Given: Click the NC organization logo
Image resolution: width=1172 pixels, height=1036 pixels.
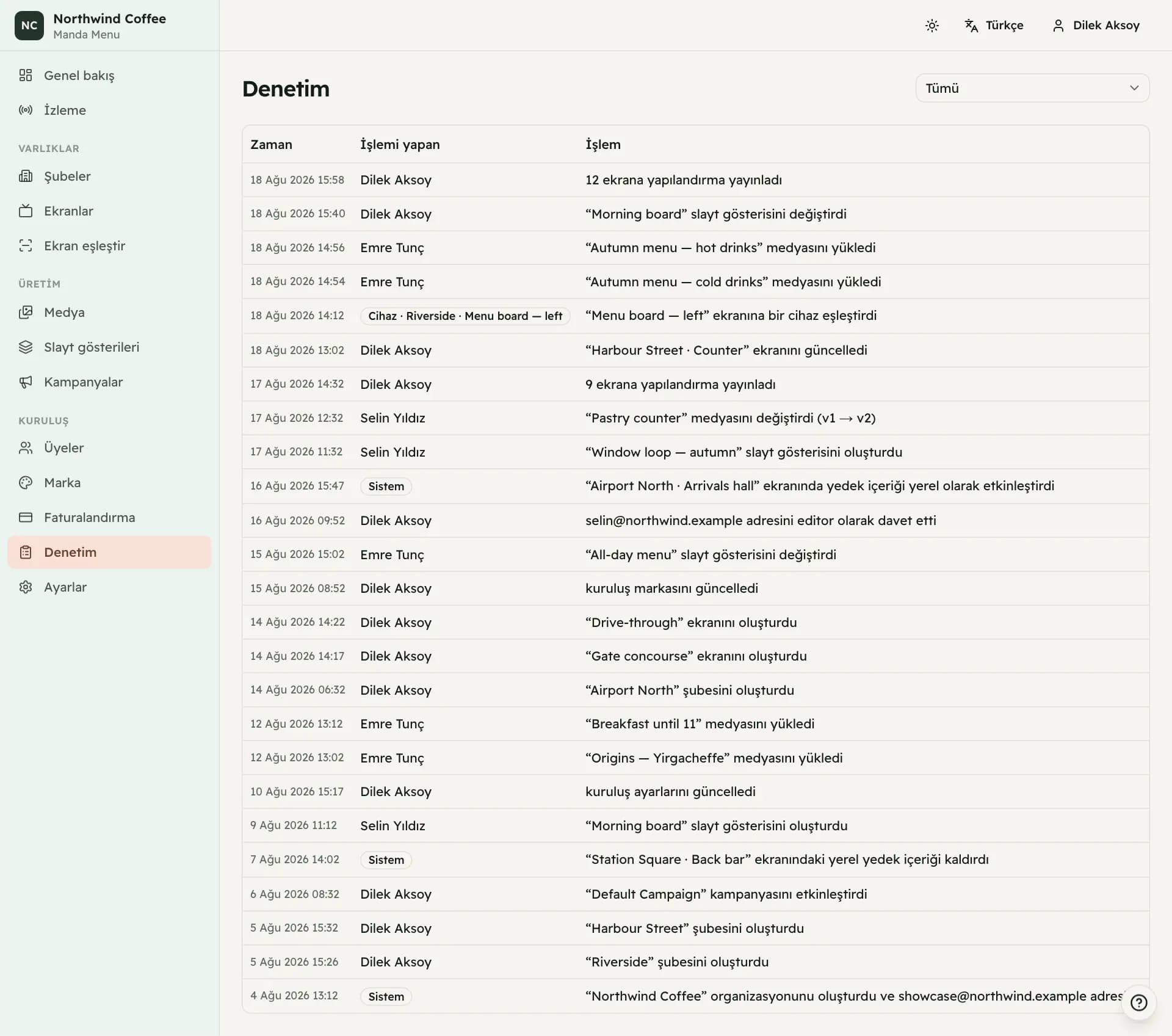Looking at the screenshot, I should click(x=29, y=25).
